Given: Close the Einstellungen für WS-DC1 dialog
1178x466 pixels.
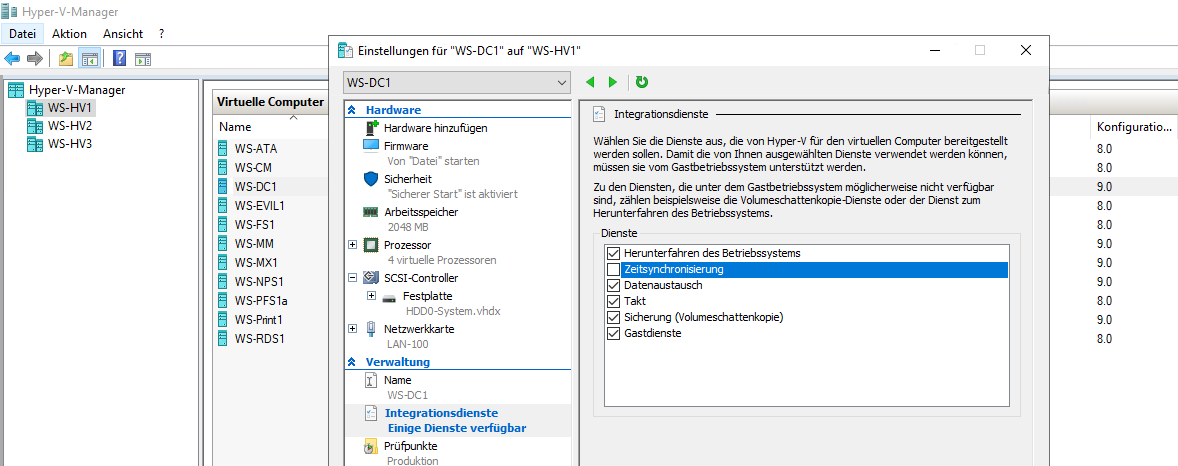Looking at the screenshot, I should 1025,50.
